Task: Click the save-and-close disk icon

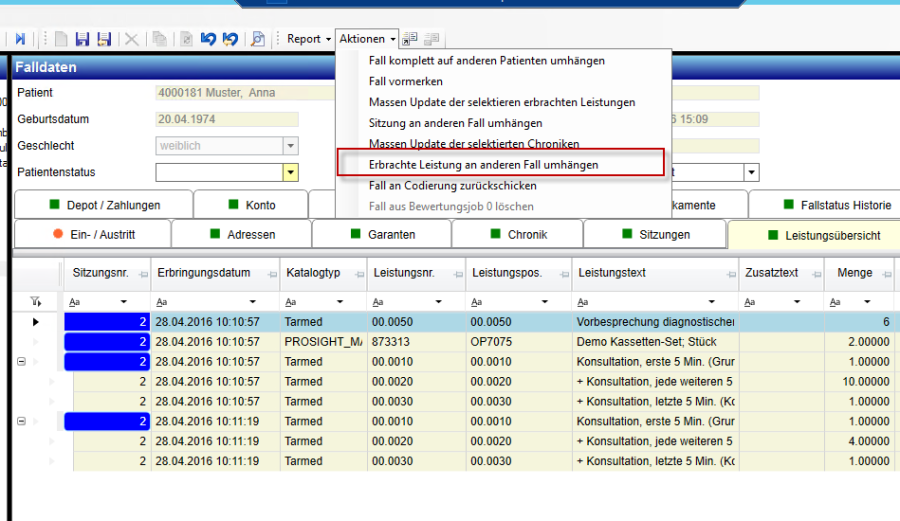Action: pyautogui.click(x=103, y=39)
